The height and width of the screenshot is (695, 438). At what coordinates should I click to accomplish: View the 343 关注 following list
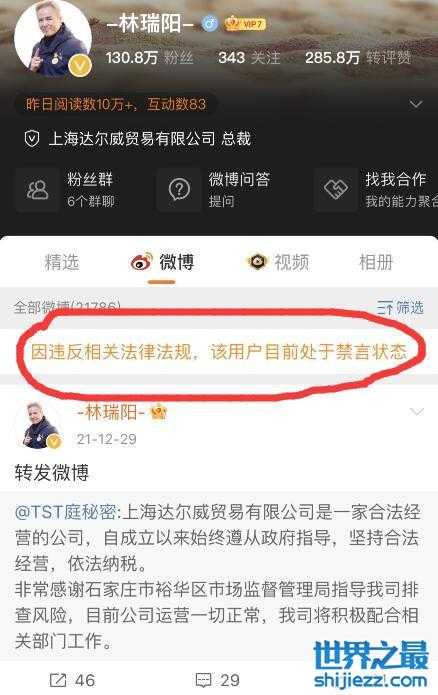pos(249,58)
